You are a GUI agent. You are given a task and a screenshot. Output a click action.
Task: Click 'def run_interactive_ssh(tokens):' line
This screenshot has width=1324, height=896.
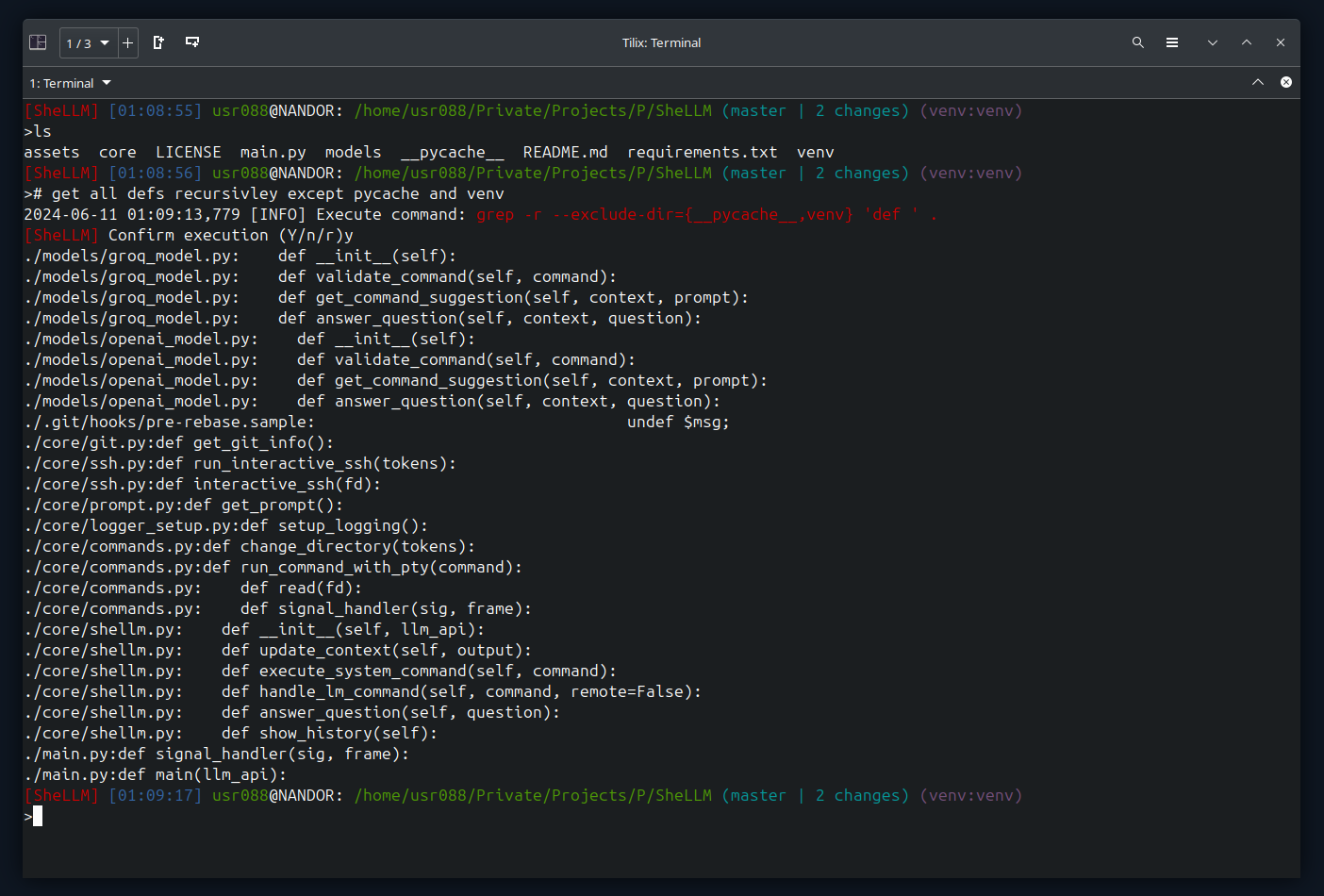point(306,463)
